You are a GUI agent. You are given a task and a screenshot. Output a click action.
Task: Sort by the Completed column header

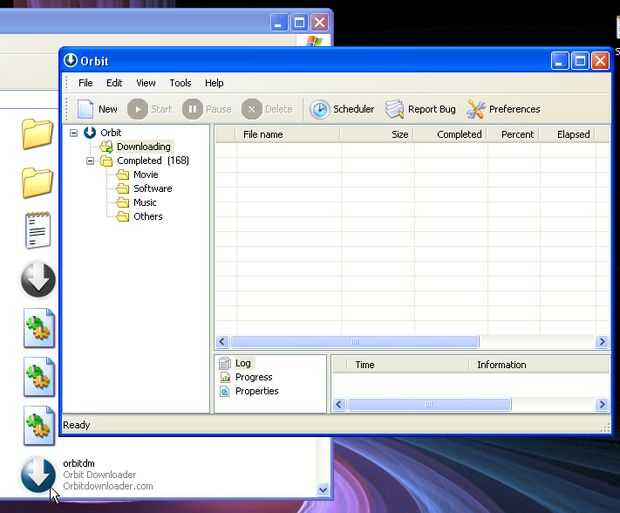pos(450,134)
